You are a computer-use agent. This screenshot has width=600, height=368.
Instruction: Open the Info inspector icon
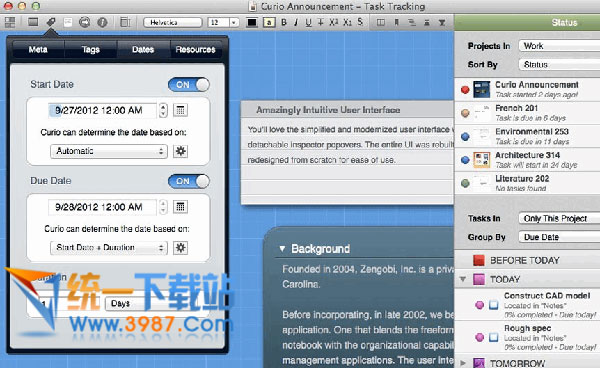(x=102, y=22)
